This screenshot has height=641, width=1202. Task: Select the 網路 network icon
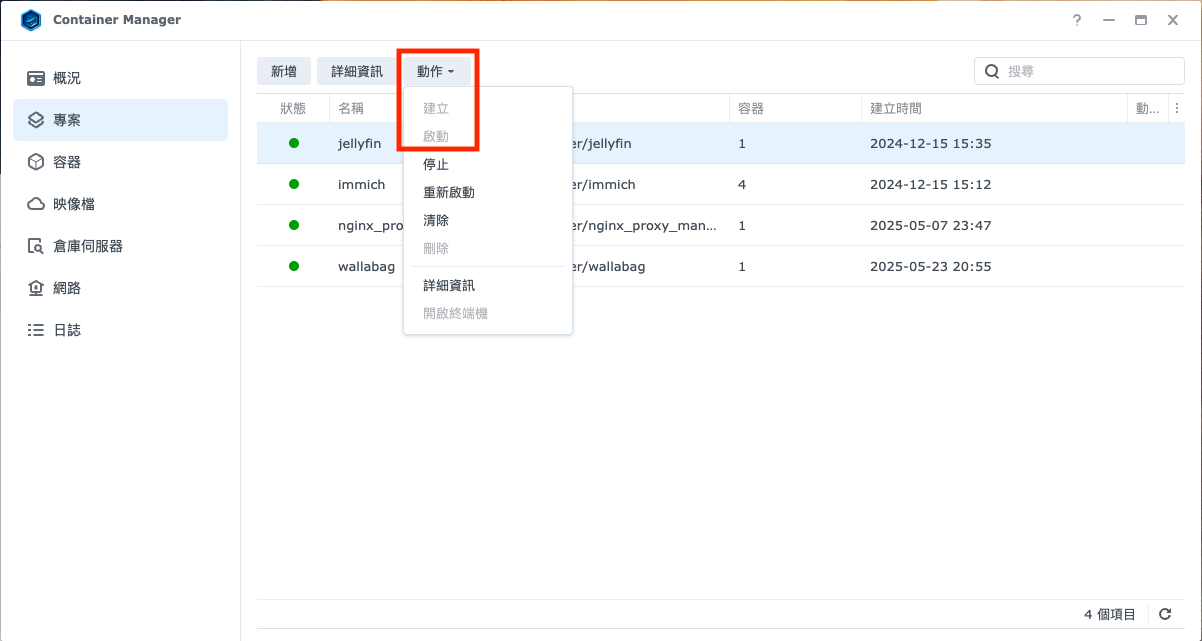click(36, 288)
